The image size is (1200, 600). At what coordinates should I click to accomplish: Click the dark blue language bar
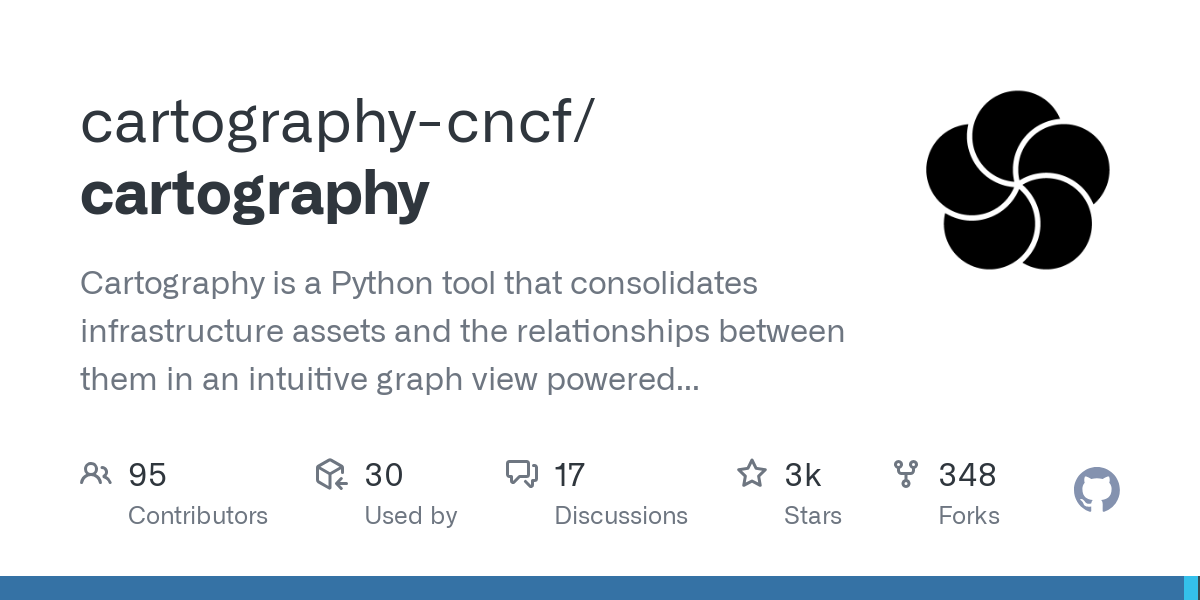tap(590, 588)
